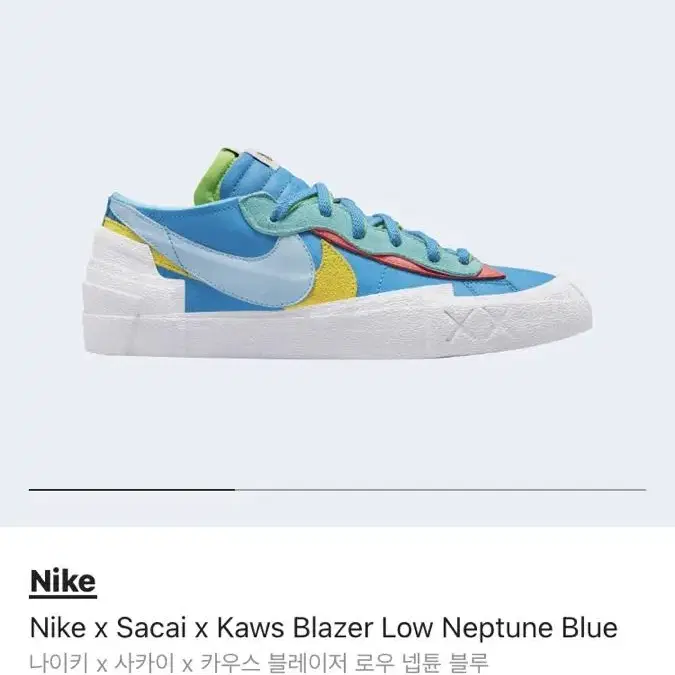
Task: Tap the Korean product name subtitle
Action: click(x=259, y=663)
